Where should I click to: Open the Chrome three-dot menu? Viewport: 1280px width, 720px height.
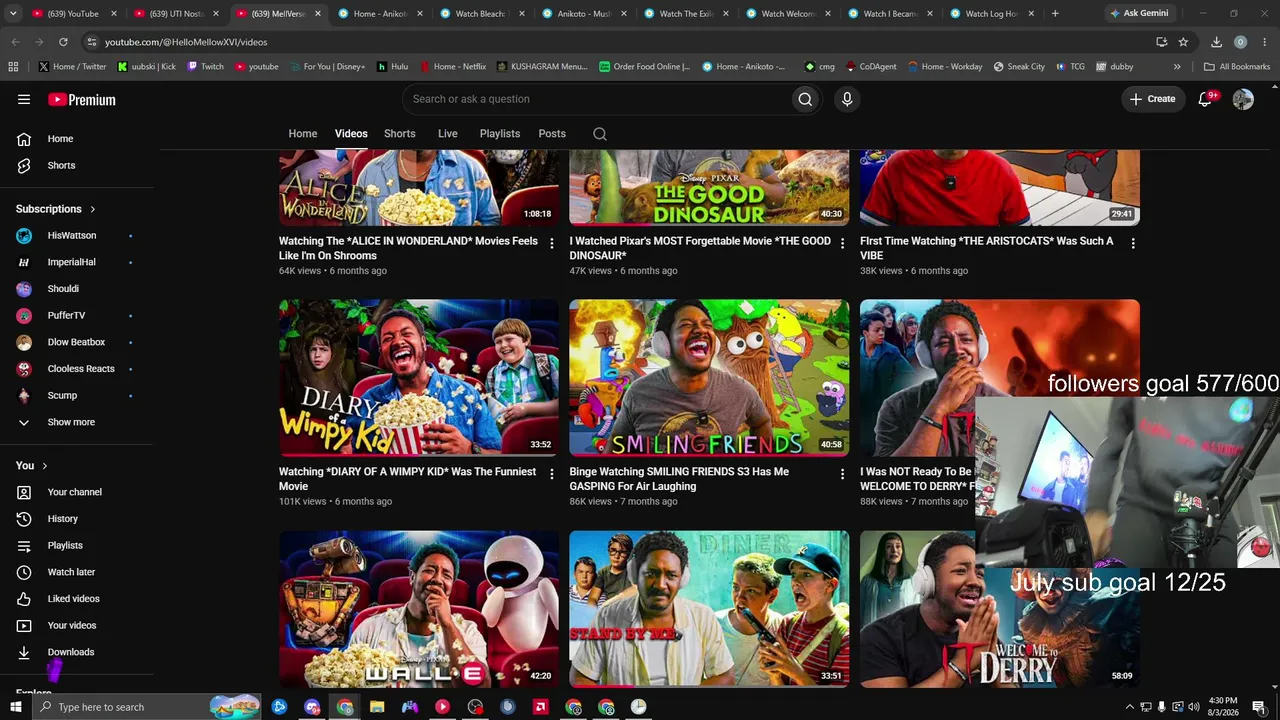click(x=1263, y=42)
